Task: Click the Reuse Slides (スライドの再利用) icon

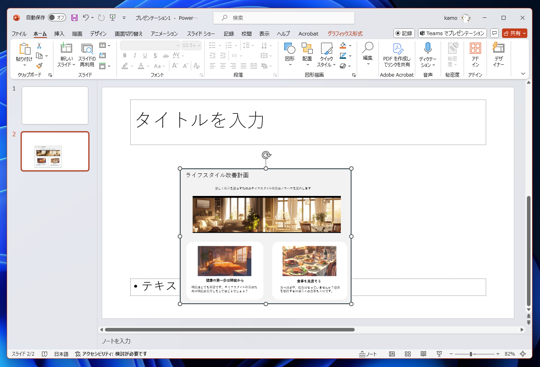Action: click(87, 48)
